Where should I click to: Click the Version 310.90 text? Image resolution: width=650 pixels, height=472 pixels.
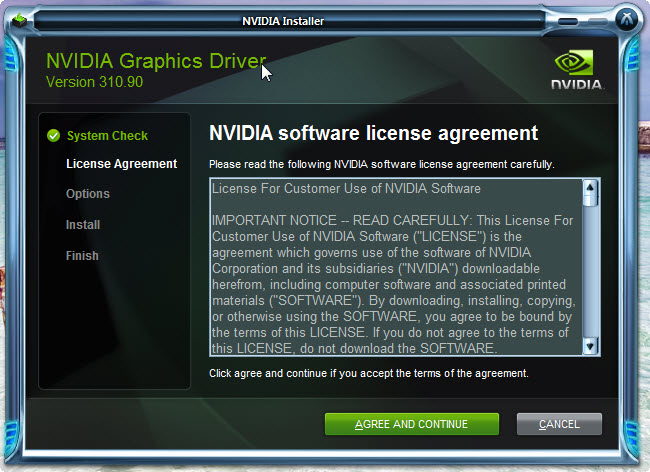point(95,82)
